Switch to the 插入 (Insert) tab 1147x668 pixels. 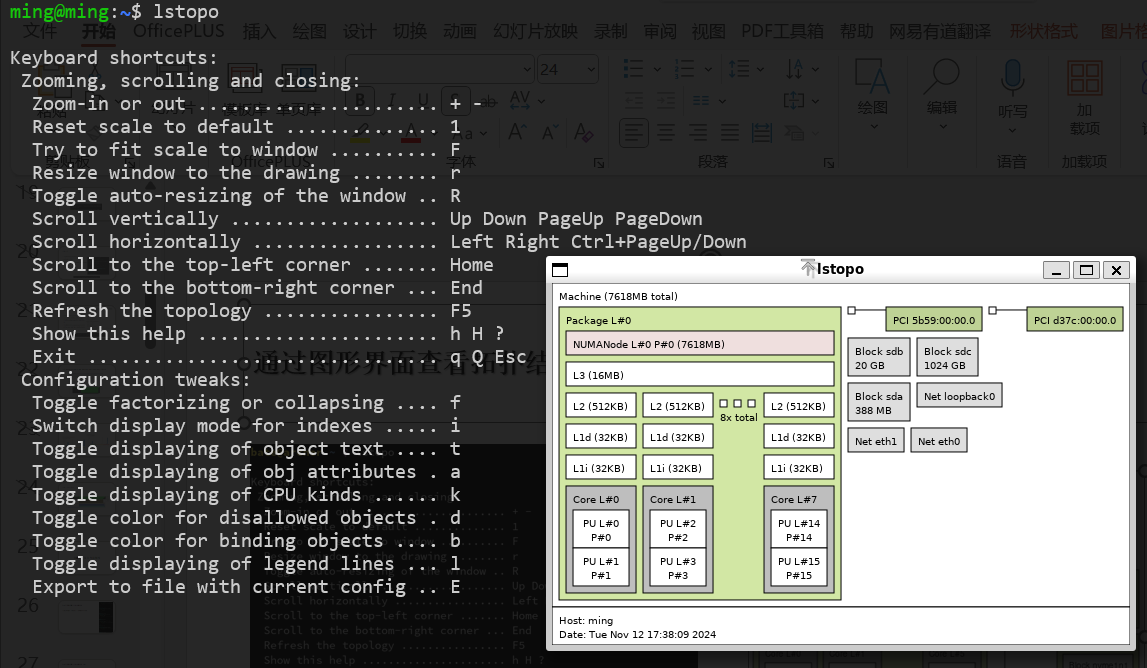pyautogui.click(x=260, y=31)
